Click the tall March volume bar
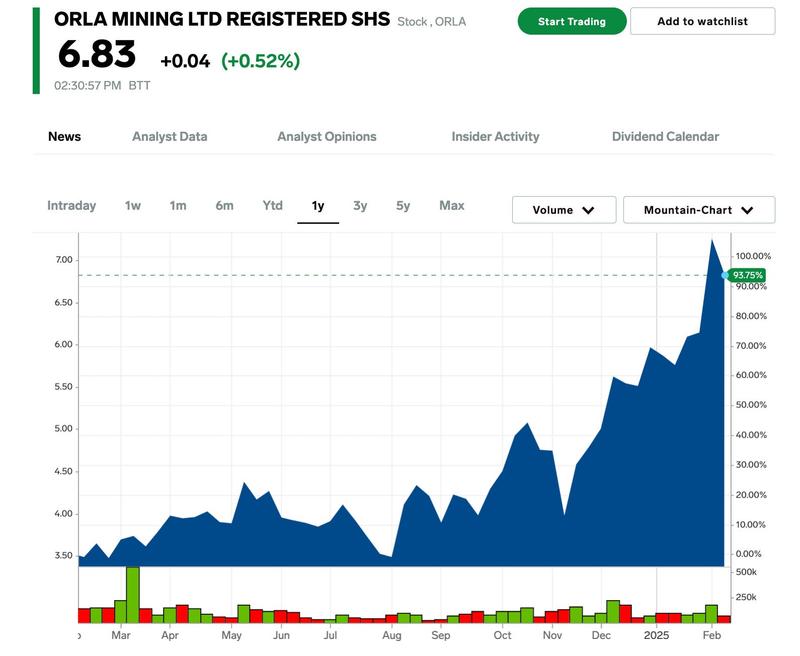The width and height of the screenshot is (800, 656). (x=133, y=594)
